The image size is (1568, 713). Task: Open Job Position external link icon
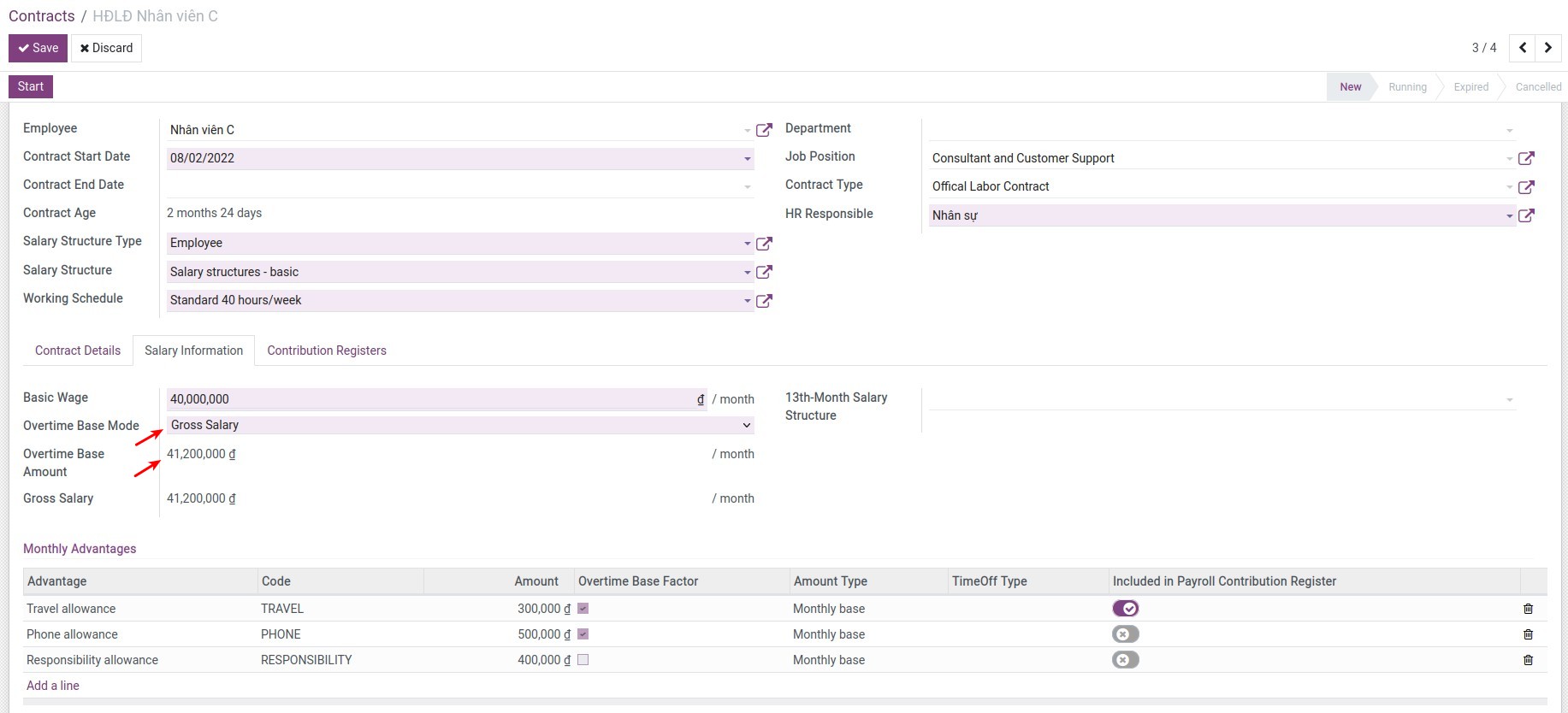coord(1525,158)
